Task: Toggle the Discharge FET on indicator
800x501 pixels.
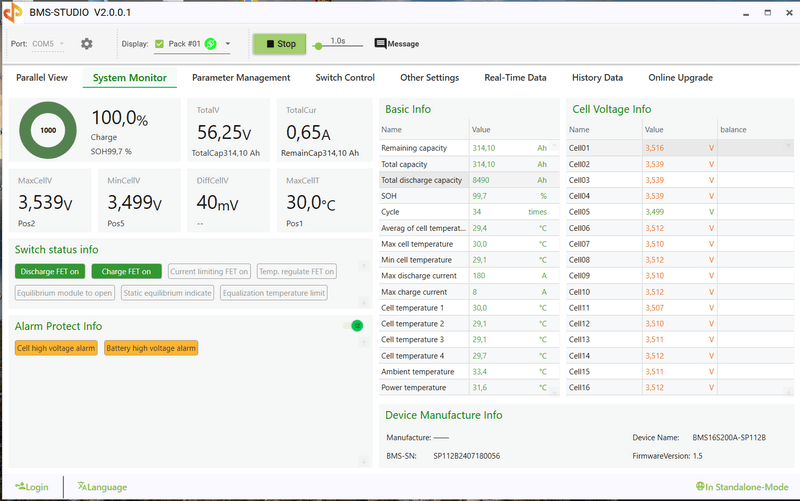Action: (x=50, y=271)
